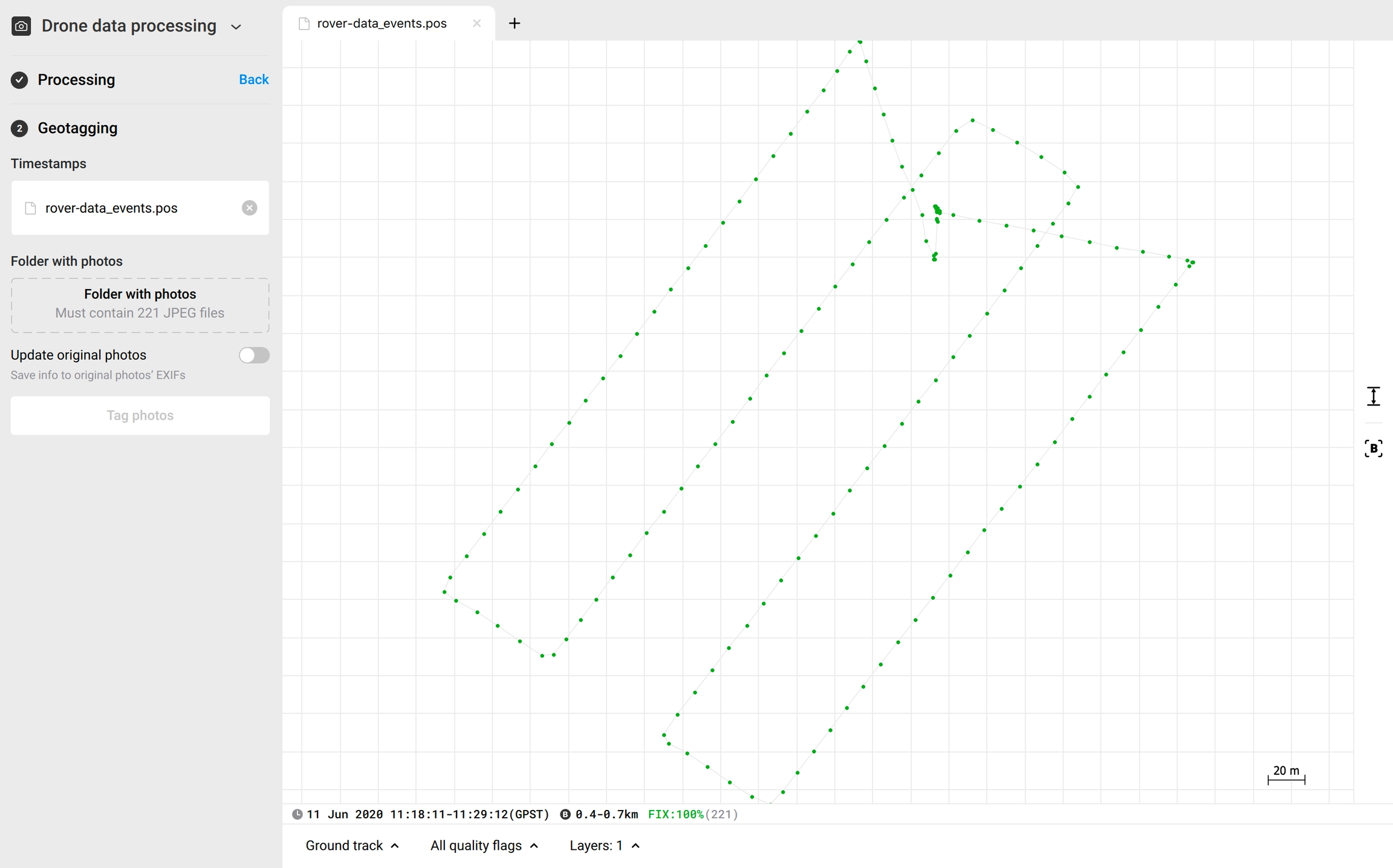Select the rover-data_events.pos tab

(382, 24)
